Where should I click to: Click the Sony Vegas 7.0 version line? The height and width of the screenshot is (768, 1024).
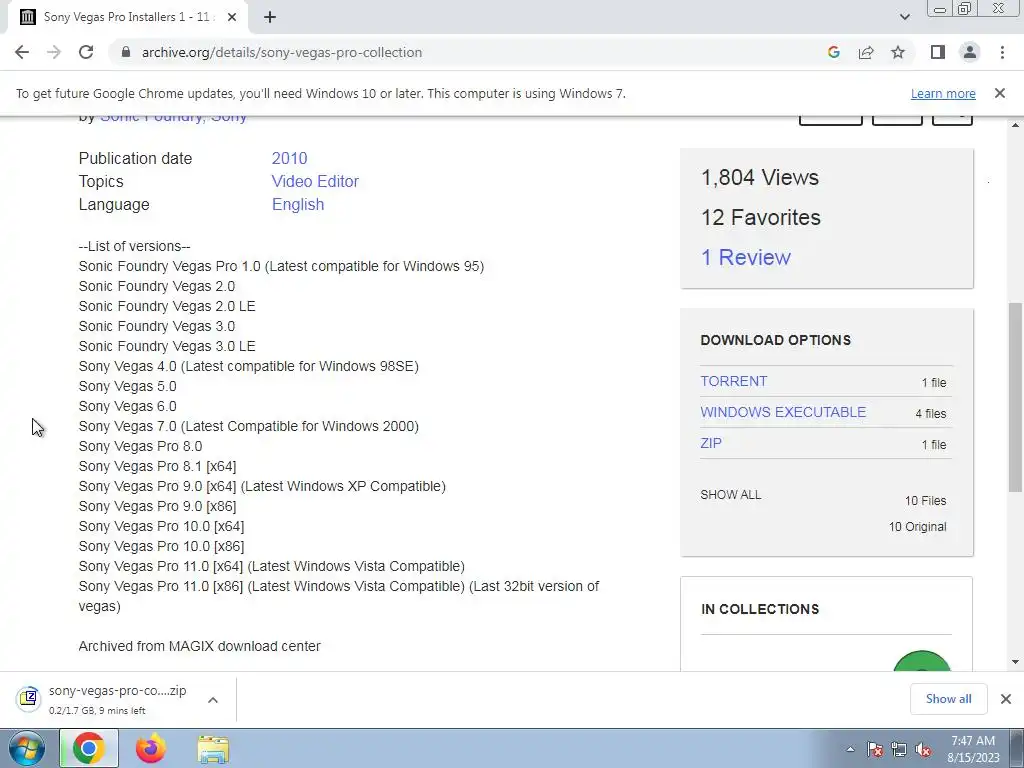249,426
